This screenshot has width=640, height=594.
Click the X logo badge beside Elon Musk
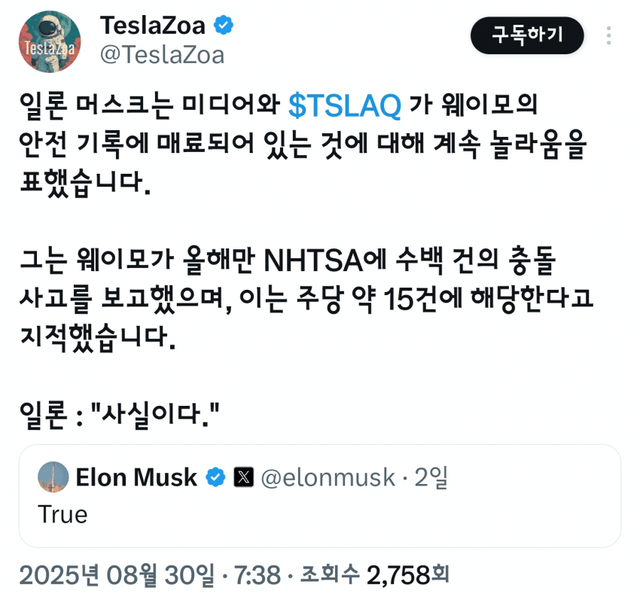pos(243,477)
